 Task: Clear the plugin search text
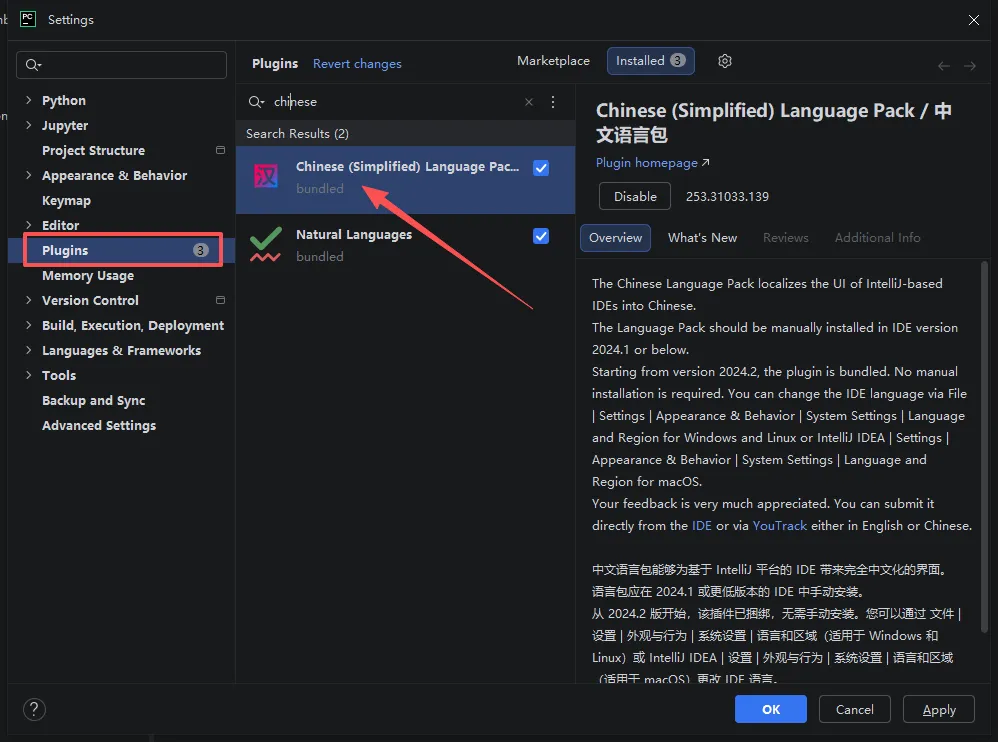click(528, 102)
